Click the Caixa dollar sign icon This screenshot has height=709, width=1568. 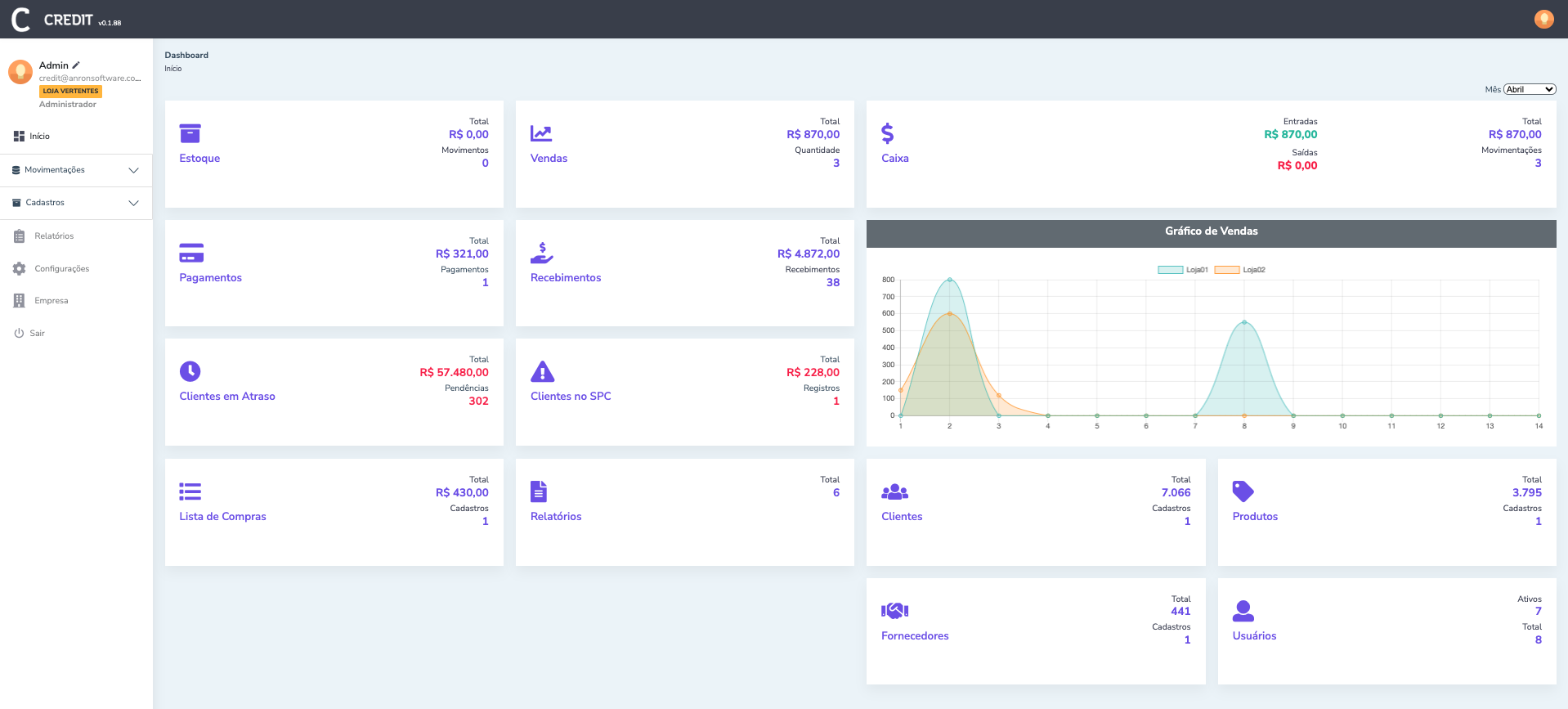(887, 133)
